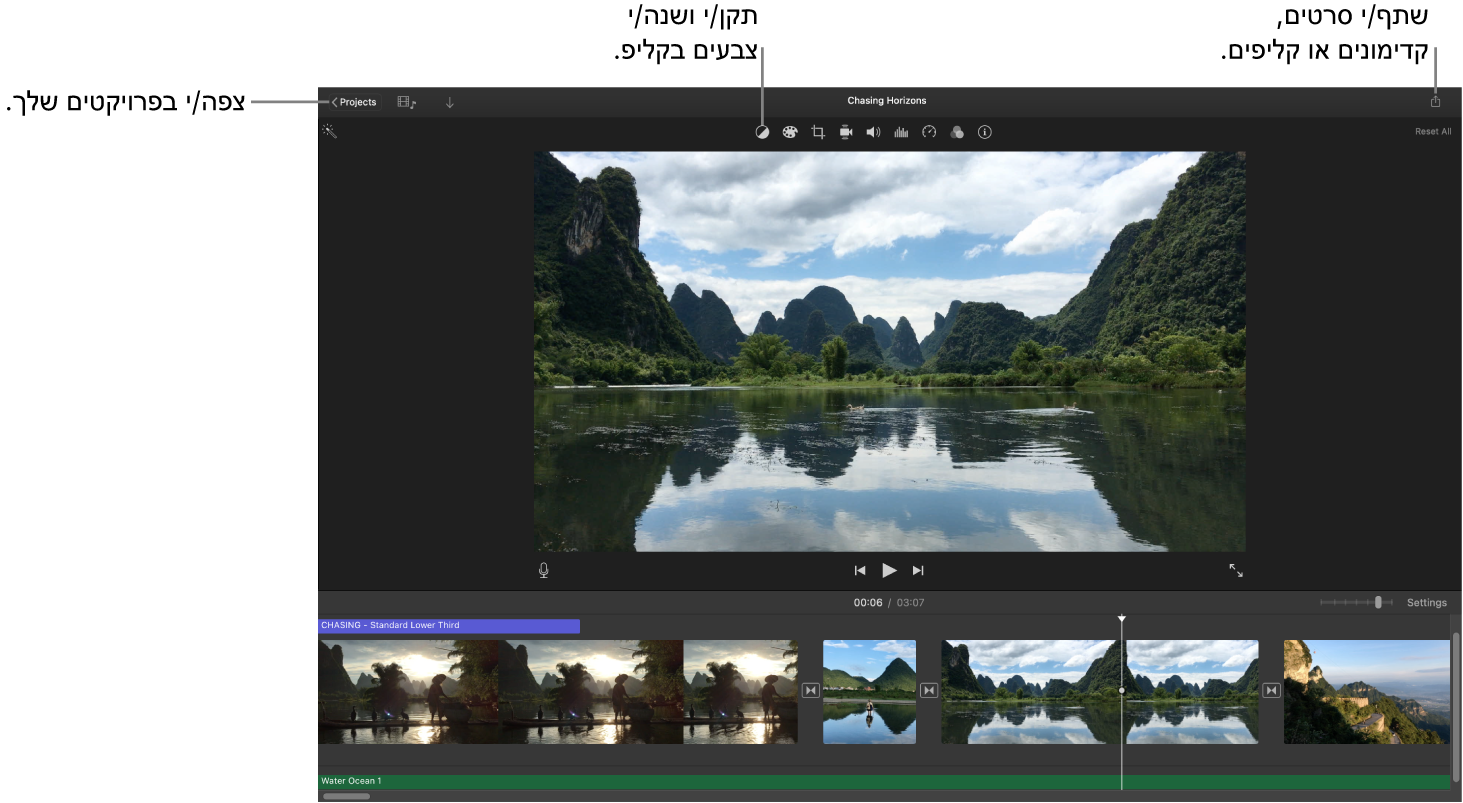Start voiceover recording with the microphone icon
The image size is (1463, 803).
pos(542,570)
